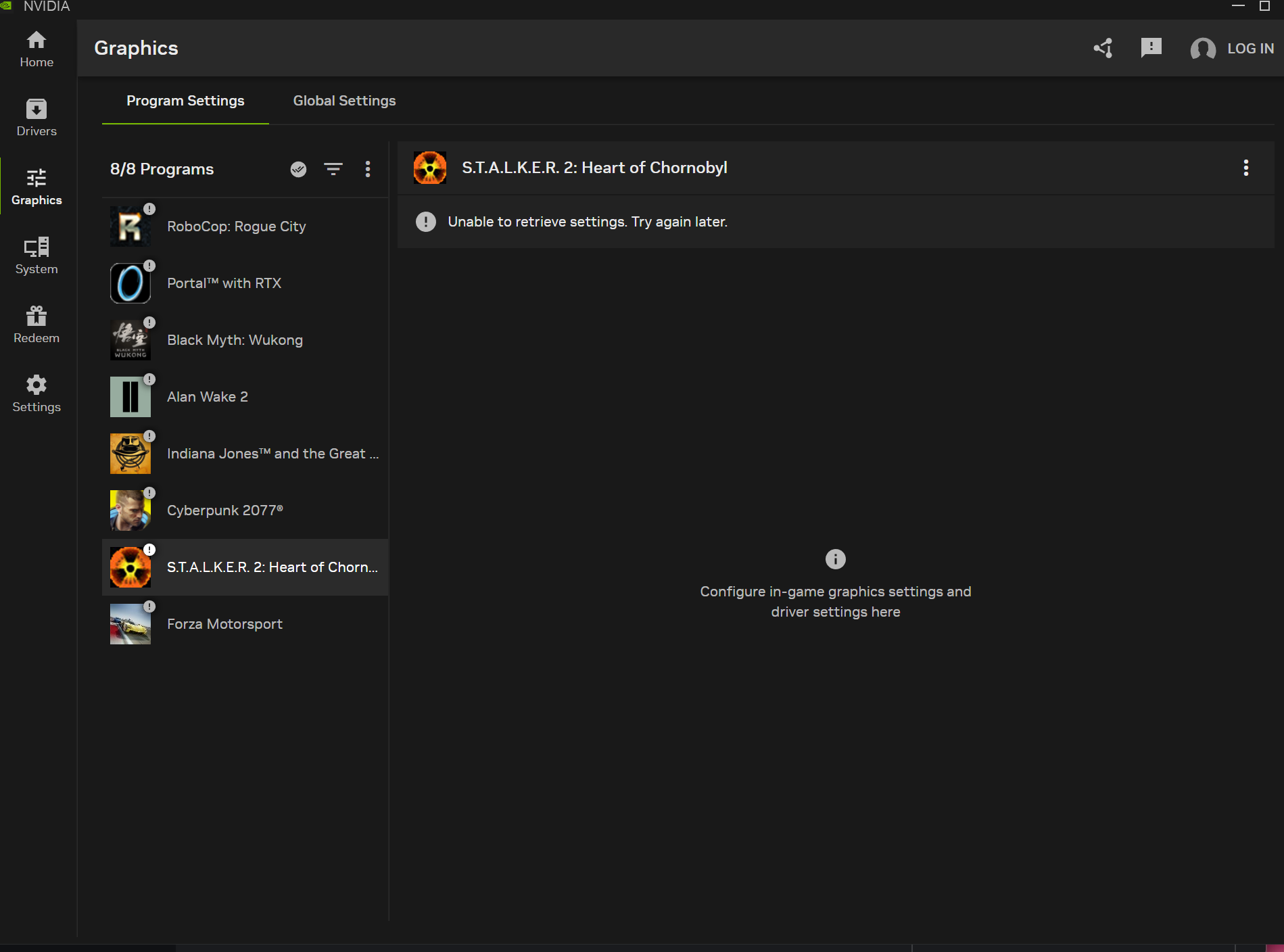Screen dimensions: 1284x952
Task: Click the RoboCop game thumbnail
Action: (x=130, y=227)
